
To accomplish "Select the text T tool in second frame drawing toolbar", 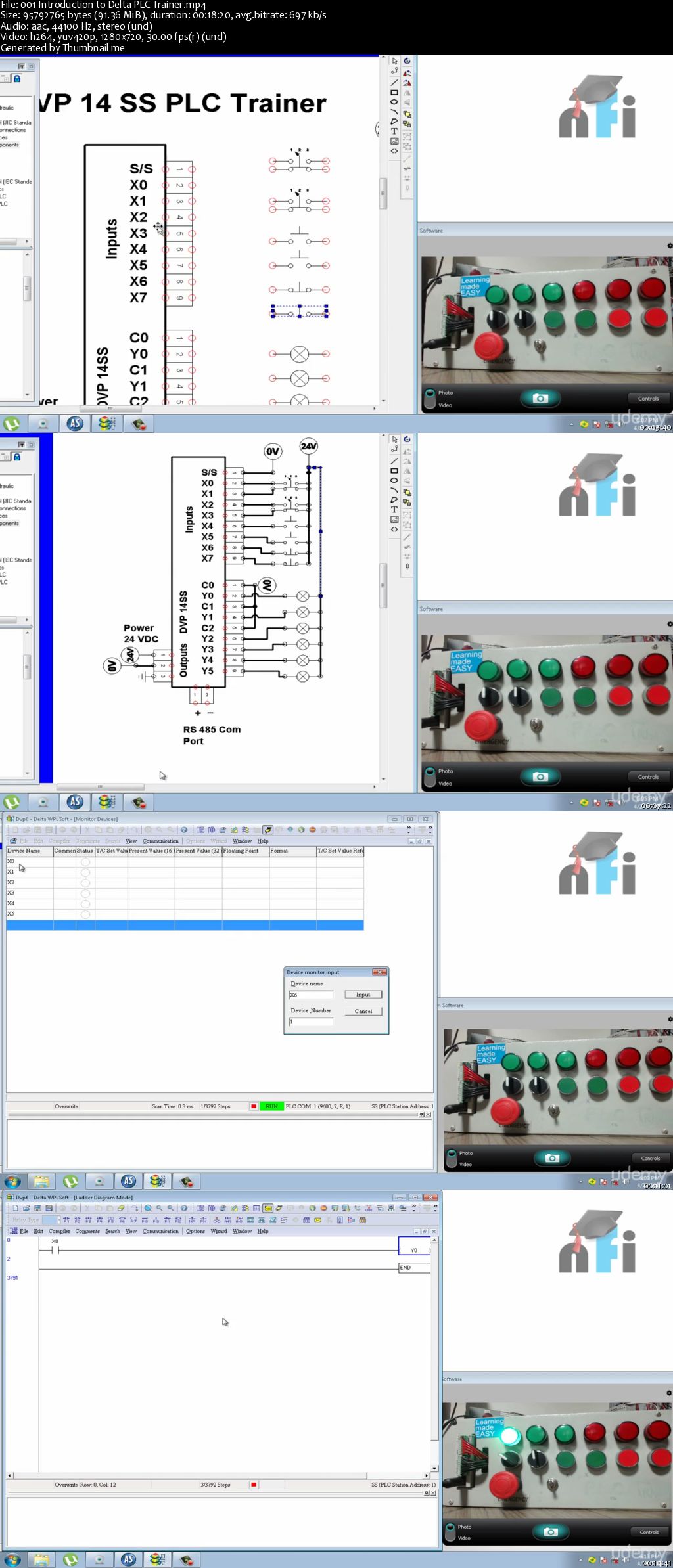I will tap(394, 510).
